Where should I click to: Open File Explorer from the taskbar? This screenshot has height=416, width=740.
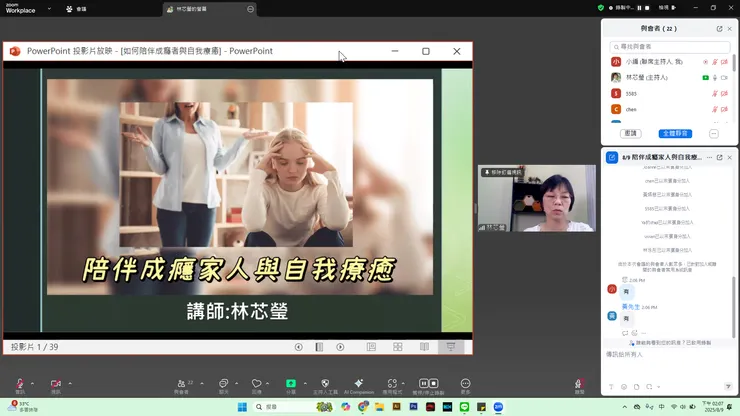[379, 407]
